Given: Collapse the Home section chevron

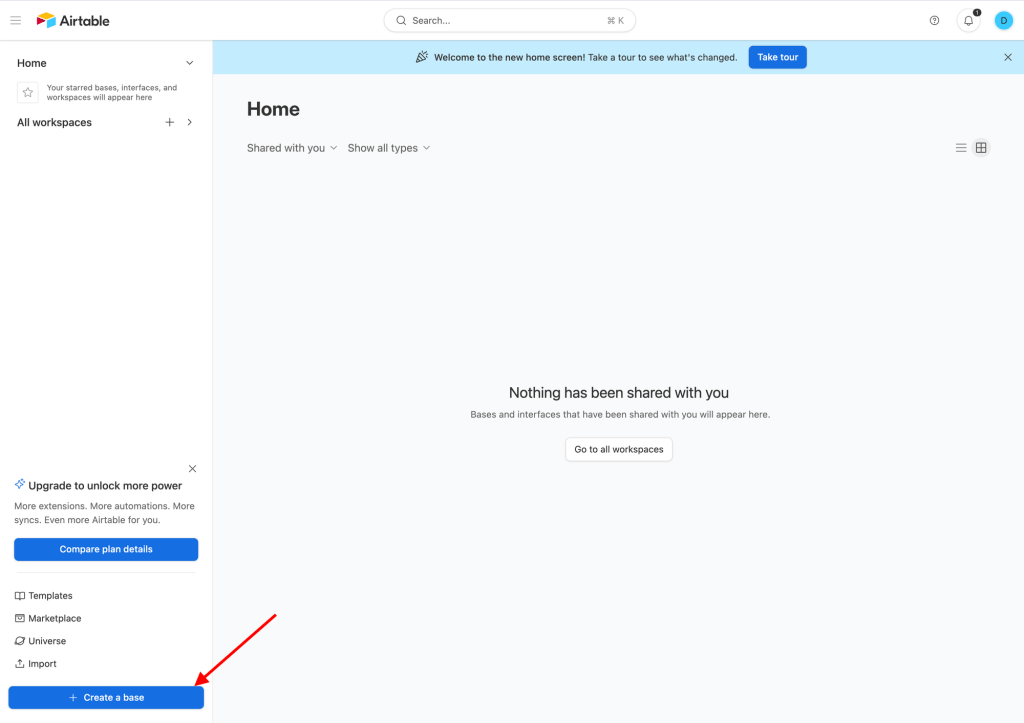Looking at the screenshot, I should (x=190, y=63).
